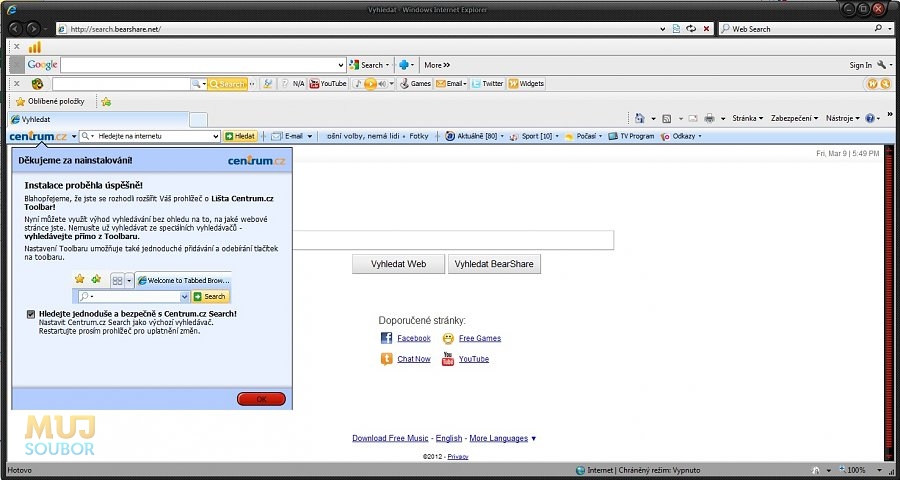This screenshot has height=480, width=900.
Task: Open the Free Games link
Action: click(x=480, y=338)
